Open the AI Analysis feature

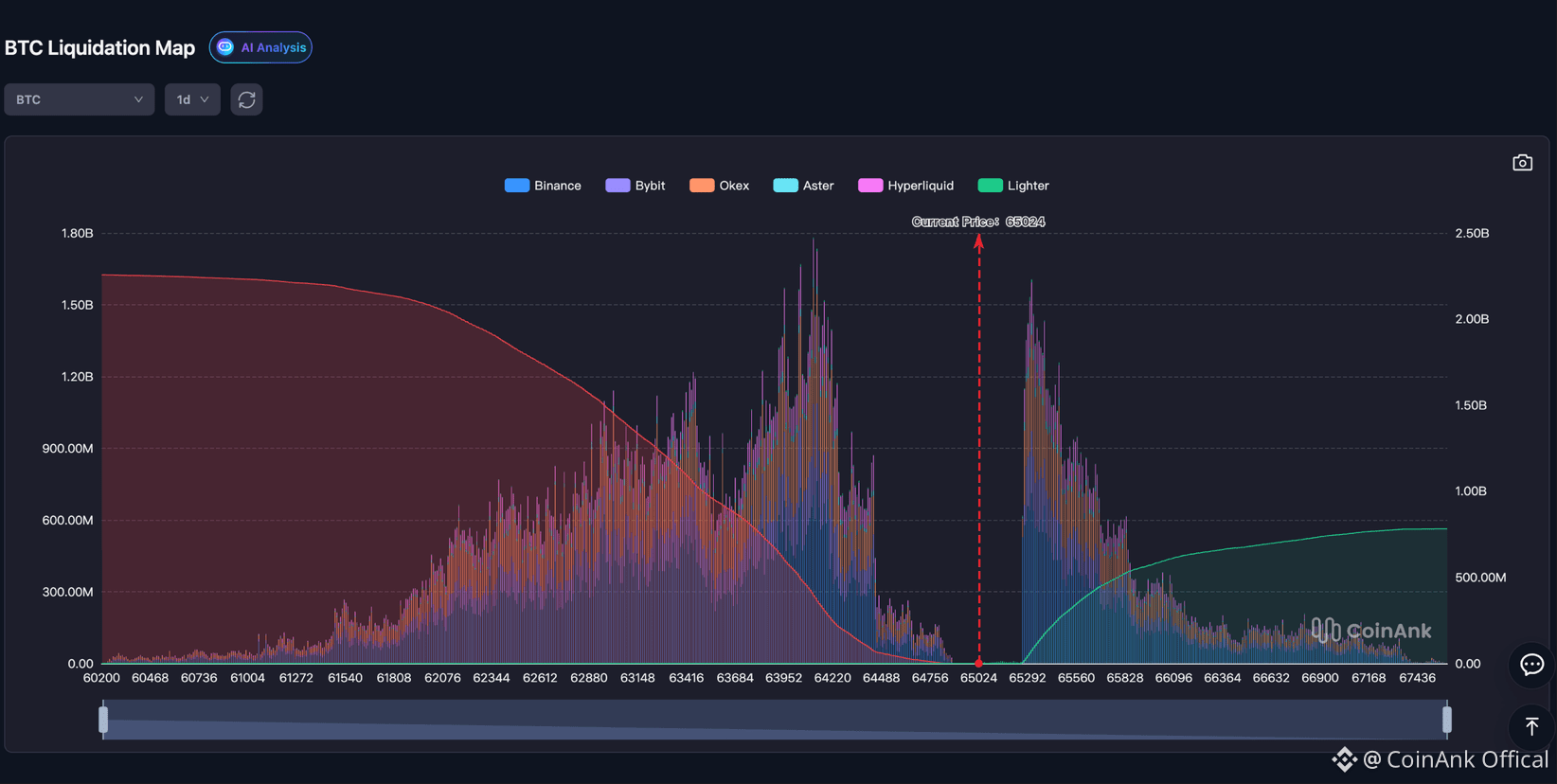pyautogui.click(x=260, y=47)
